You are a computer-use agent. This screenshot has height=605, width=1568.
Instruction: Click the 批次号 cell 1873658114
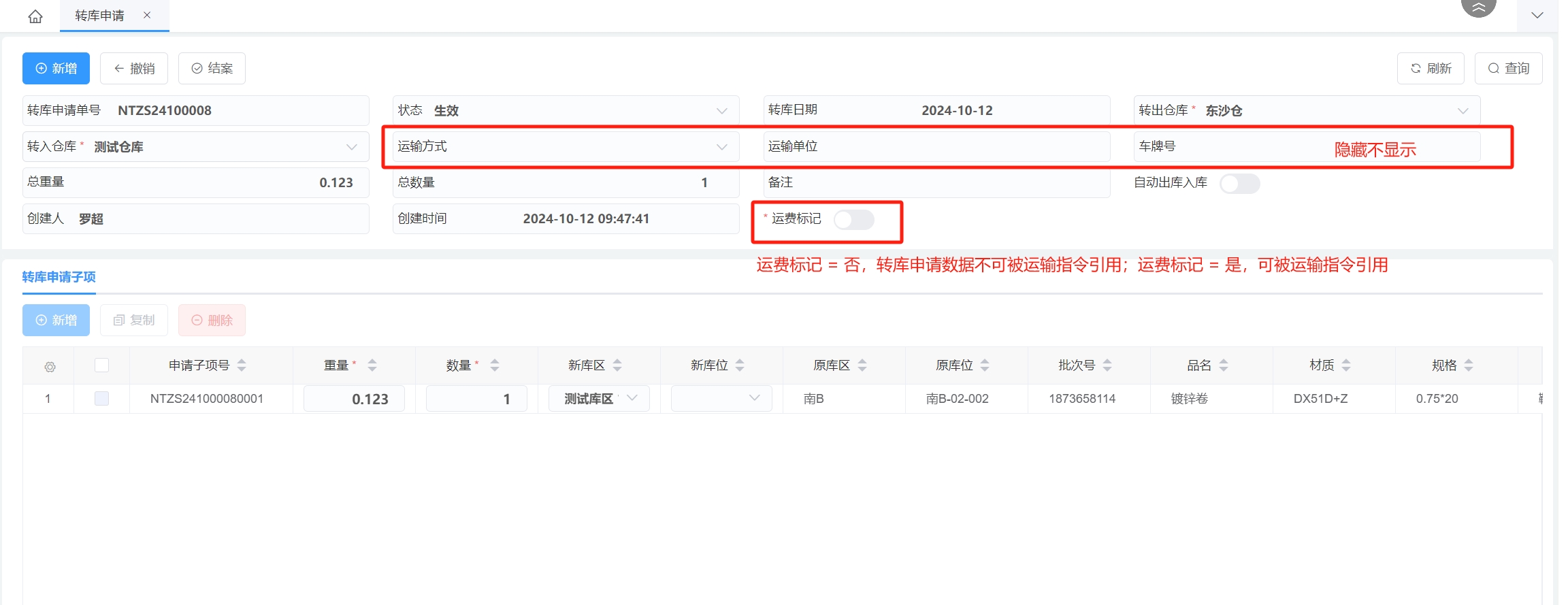click(1082, 399)
